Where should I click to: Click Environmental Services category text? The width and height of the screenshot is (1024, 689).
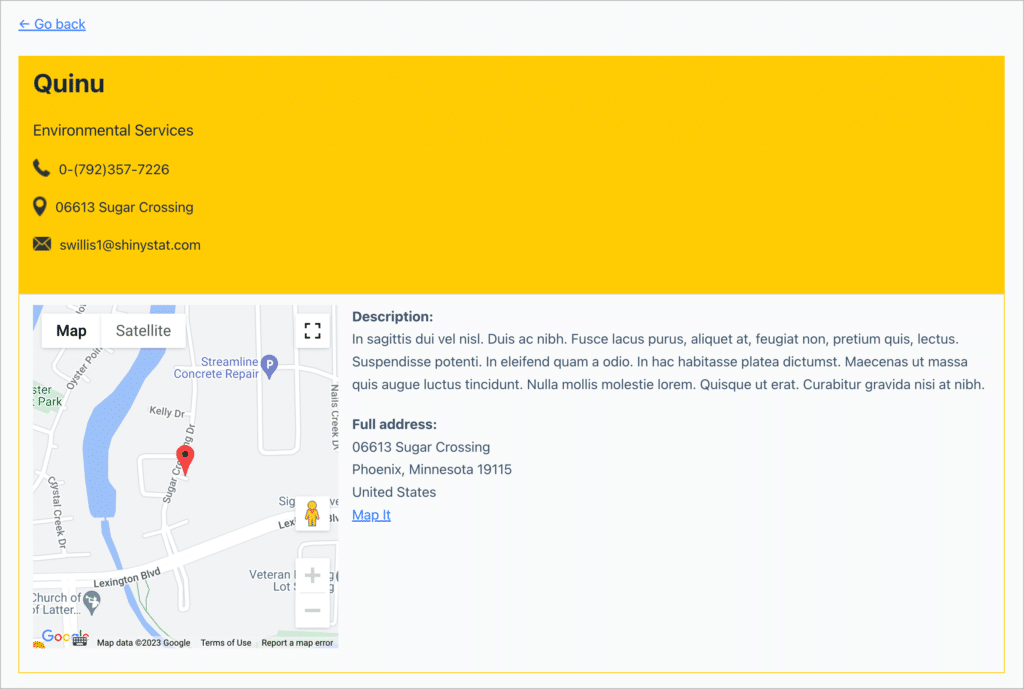pyautogui.click(x=113, y=130)
